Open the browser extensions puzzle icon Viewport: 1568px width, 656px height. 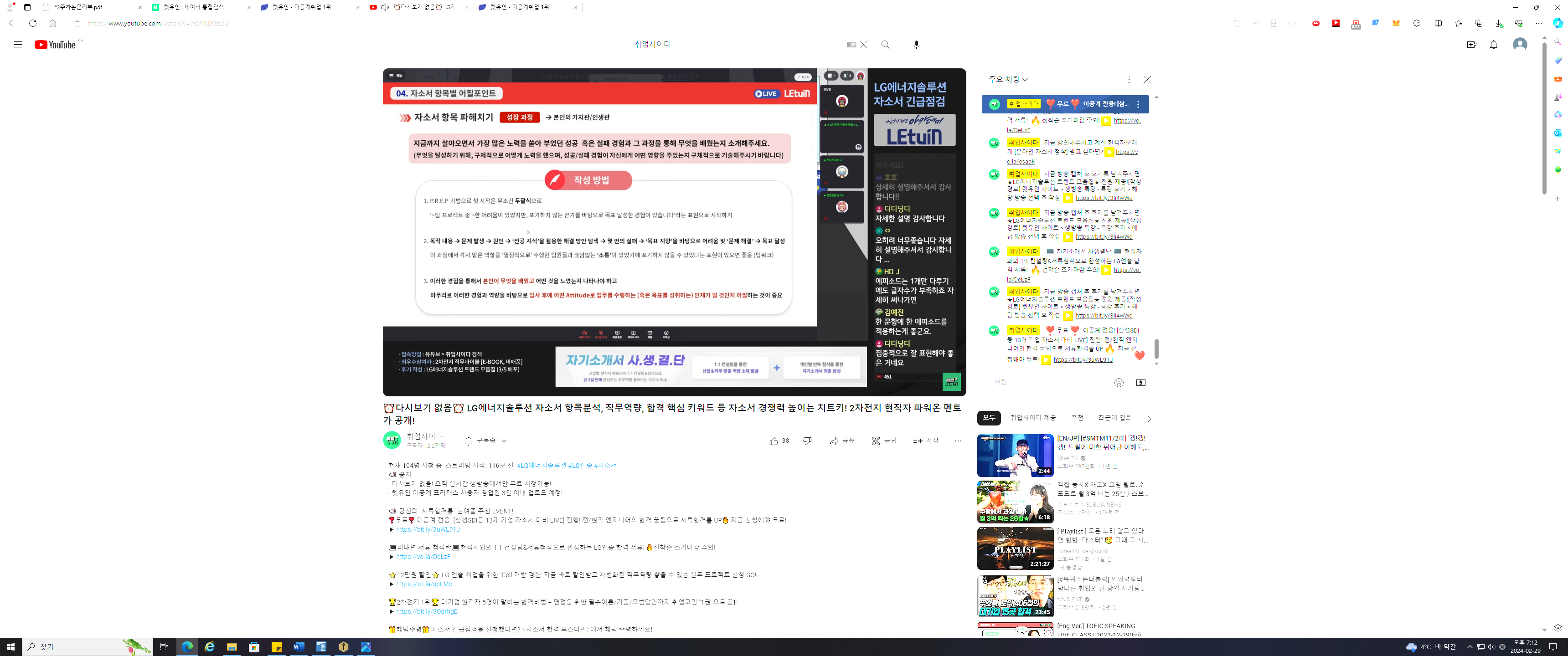[x=1416, y=23]
